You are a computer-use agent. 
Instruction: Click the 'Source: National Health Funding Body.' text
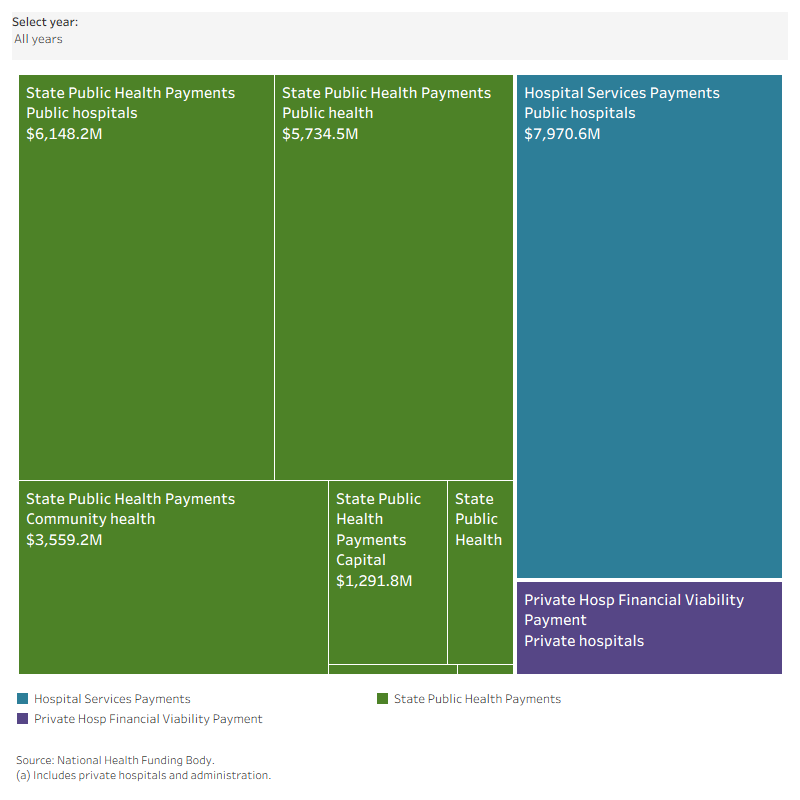pyautogui.click(x=115, y=760)
